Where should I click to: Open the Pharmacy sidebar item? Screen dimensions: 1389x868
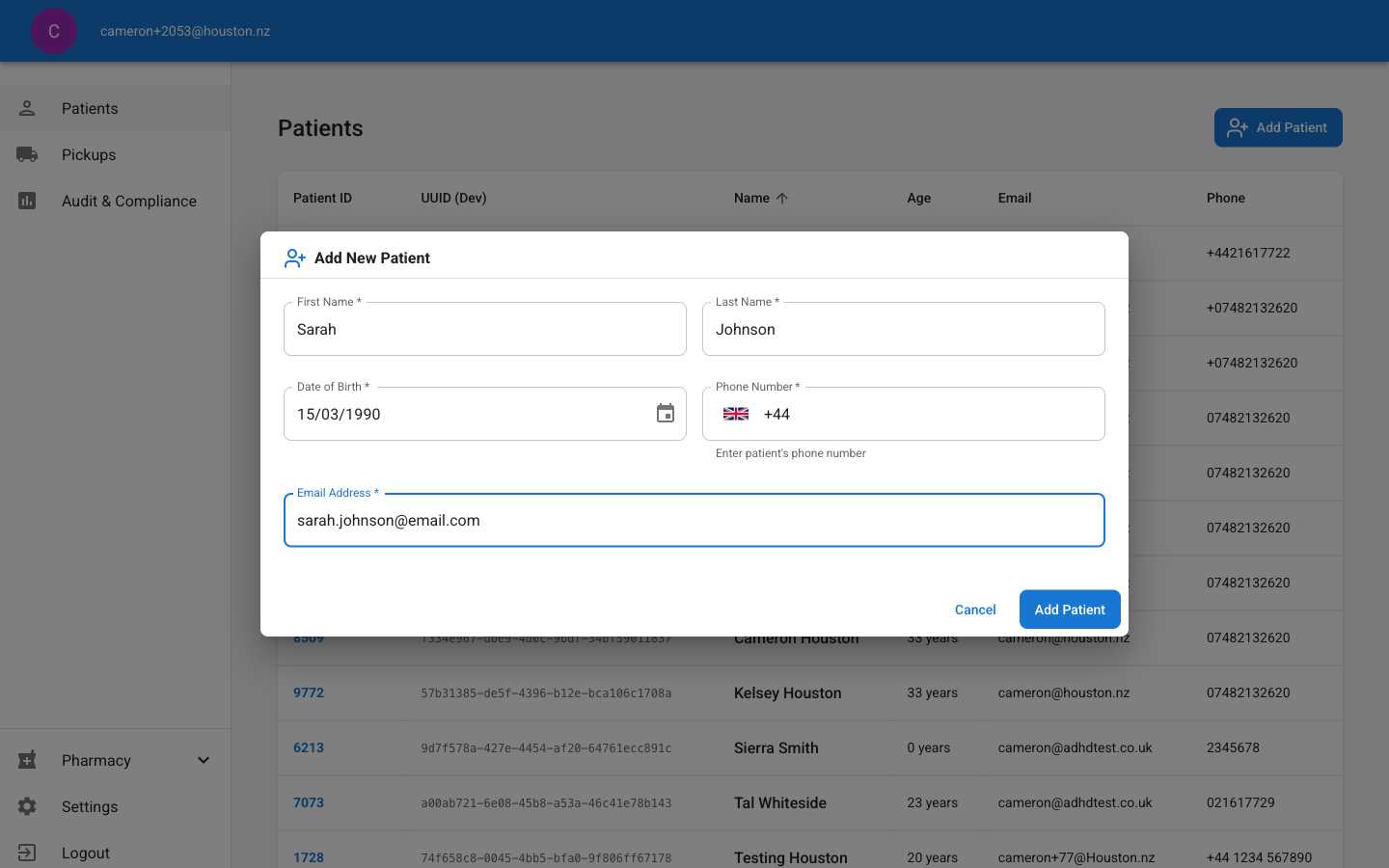coord(116,760)
